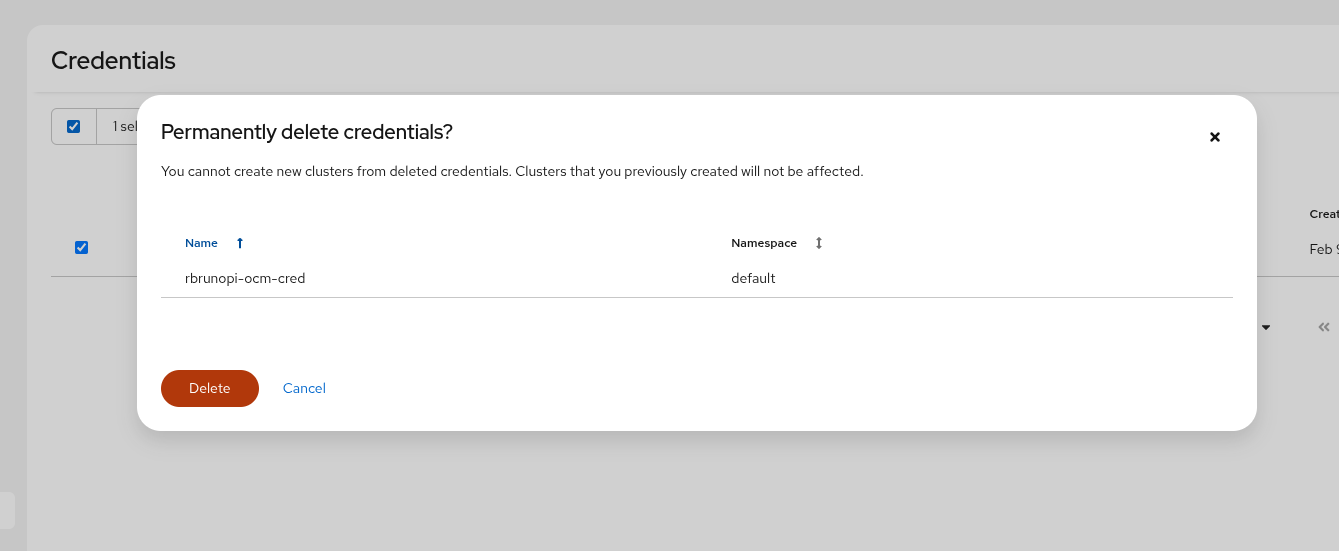Open the pagination per-page caret dropdown

point(1266,327)
